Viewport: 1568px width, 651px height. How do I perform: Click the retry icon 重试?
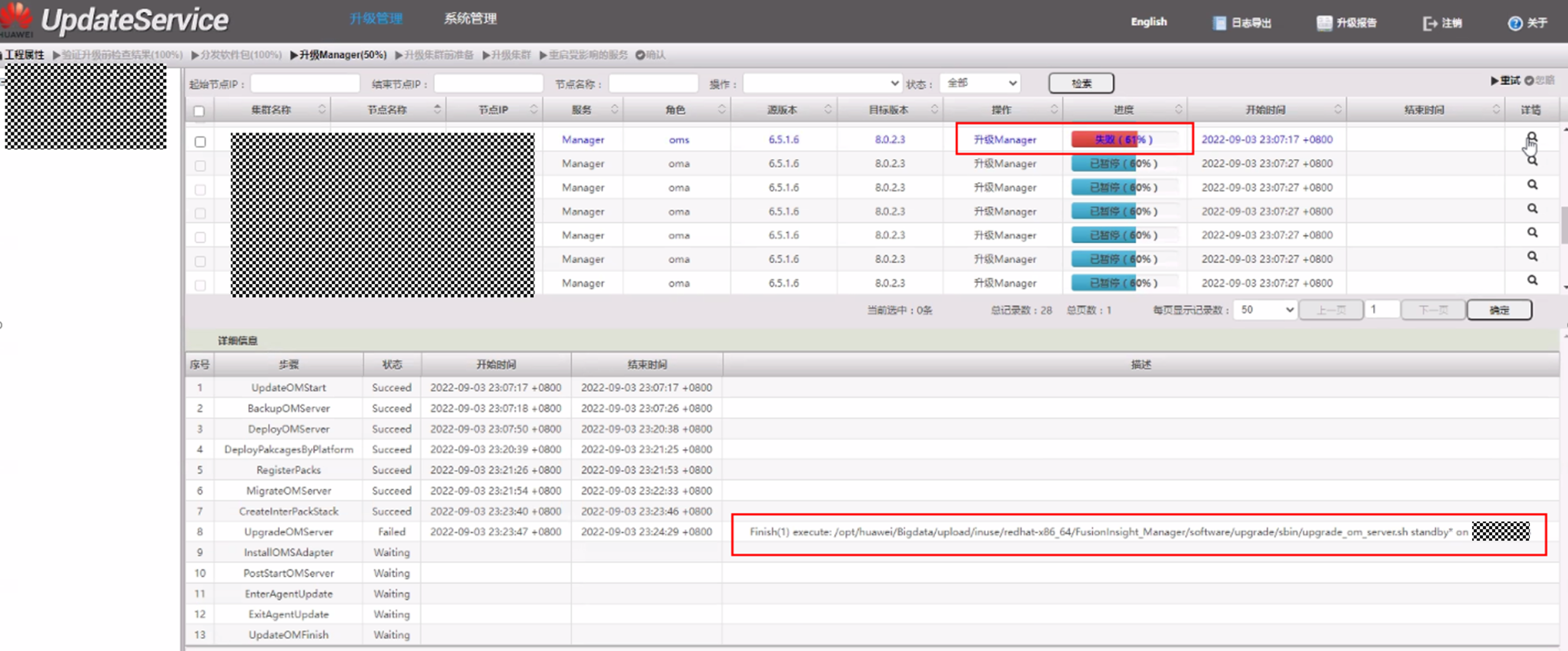tap(1494, 80)
